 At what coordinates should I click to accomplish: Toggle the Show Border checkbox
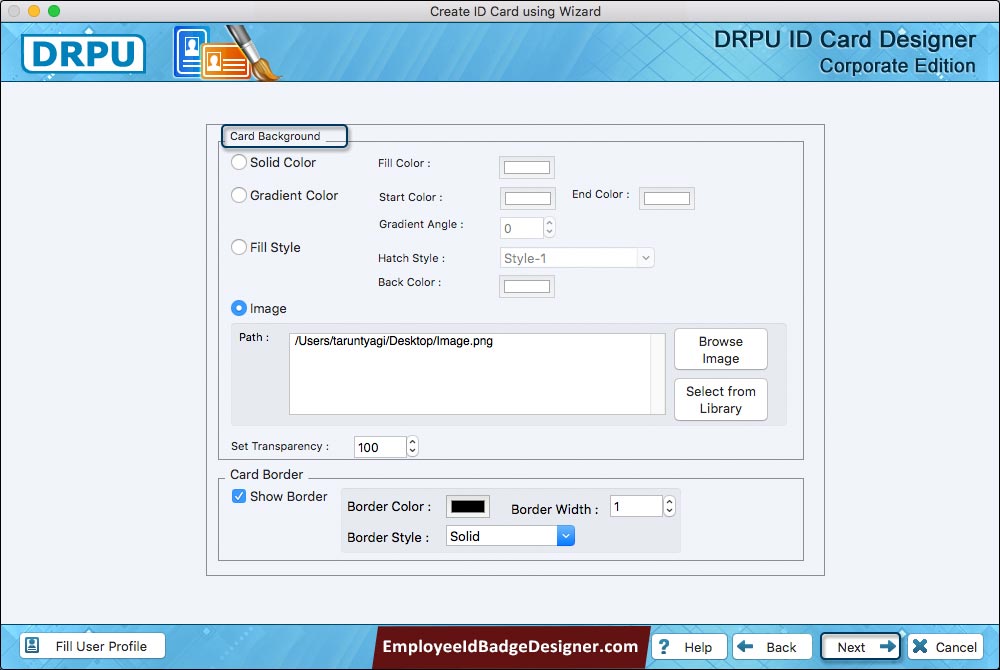pyautogui.click(x=239, y=496)
